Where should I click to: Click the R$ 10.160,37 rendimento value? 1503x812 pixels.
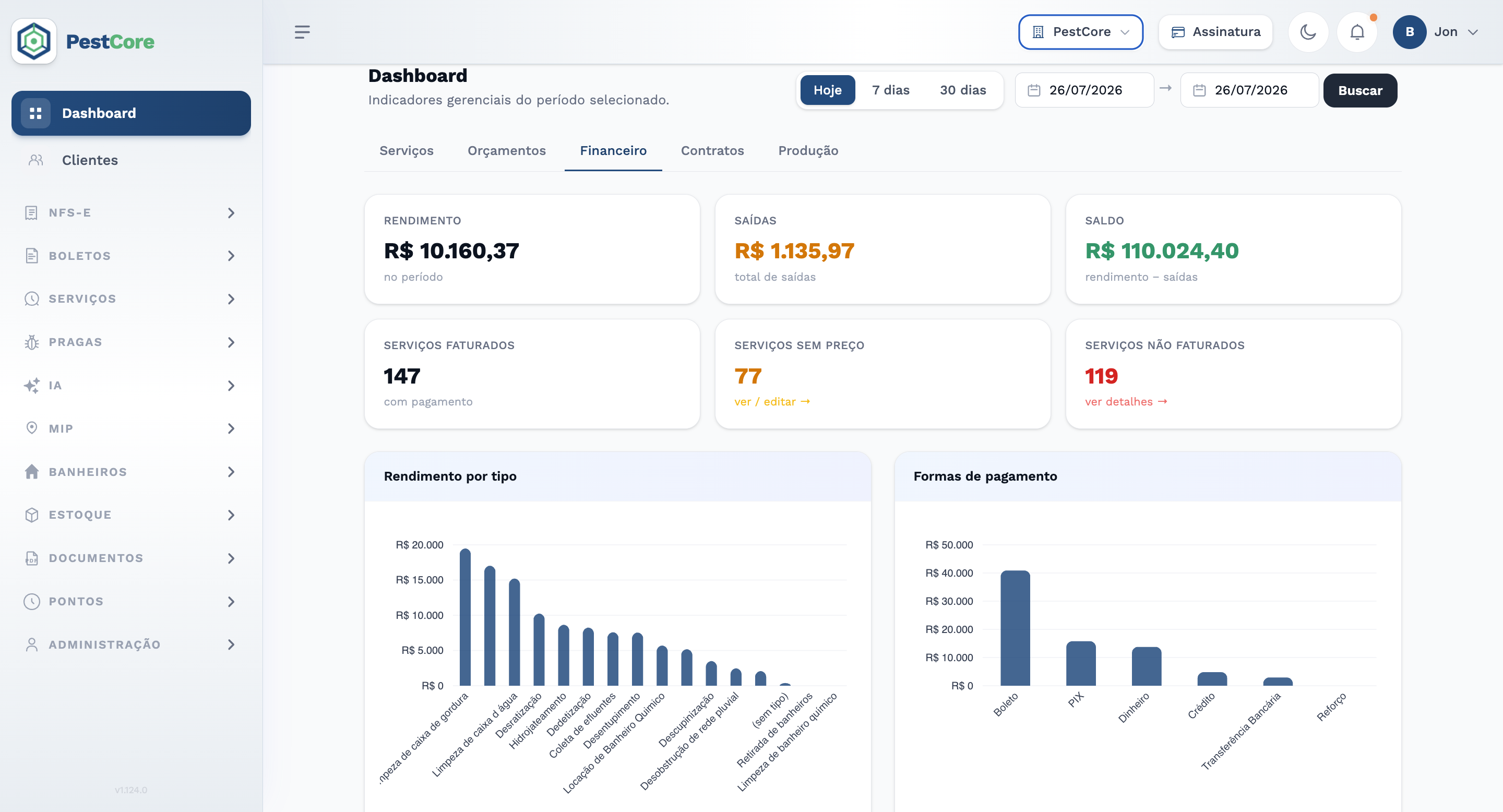[451, 251]
